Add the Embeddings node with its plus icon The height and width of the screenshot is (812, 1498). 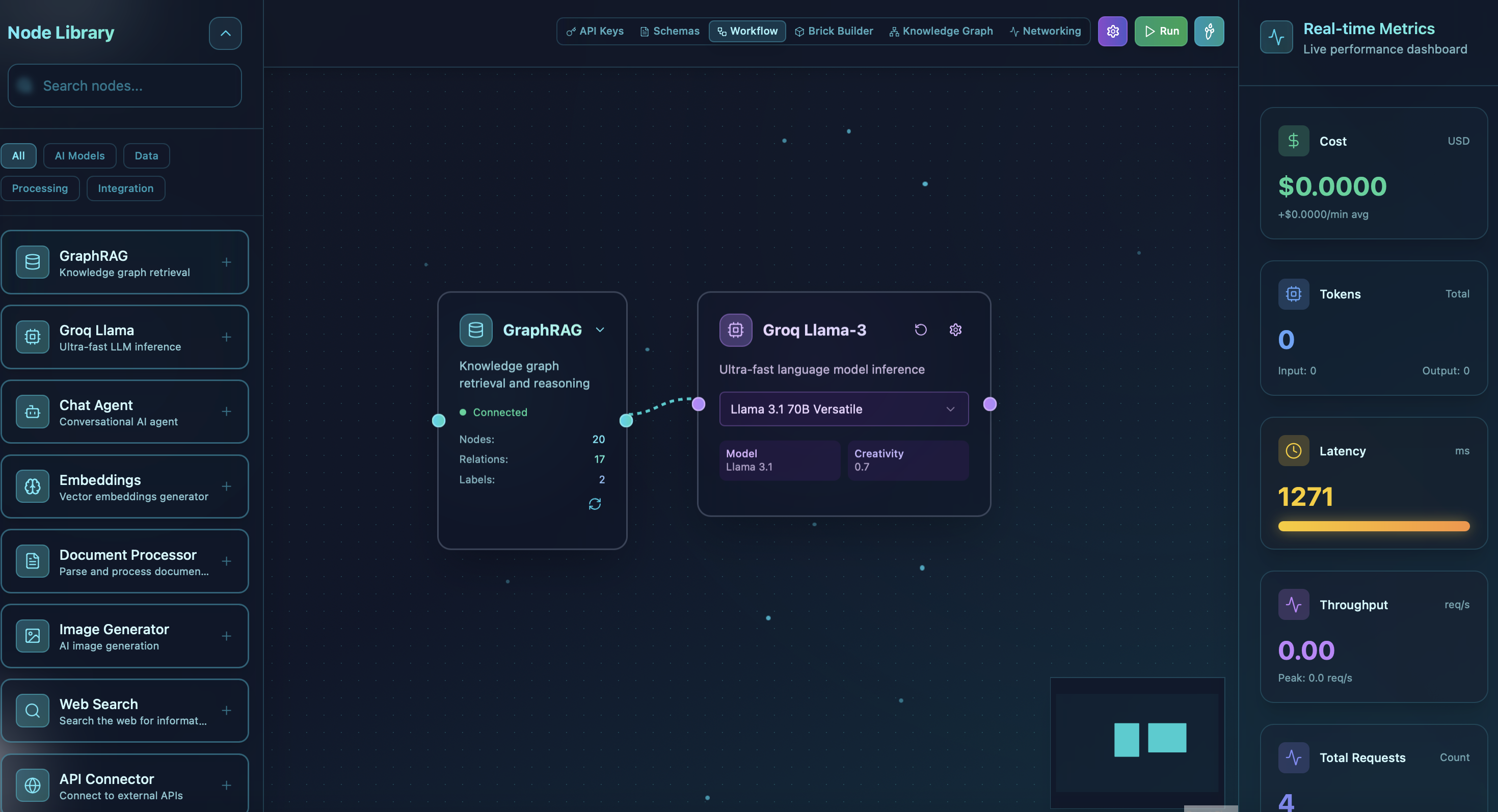(226, 486)
